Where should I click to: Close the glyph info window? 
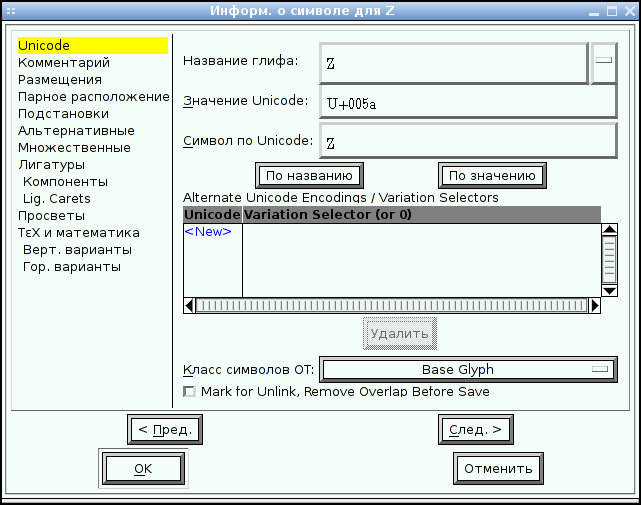click(x=630, y=11)
